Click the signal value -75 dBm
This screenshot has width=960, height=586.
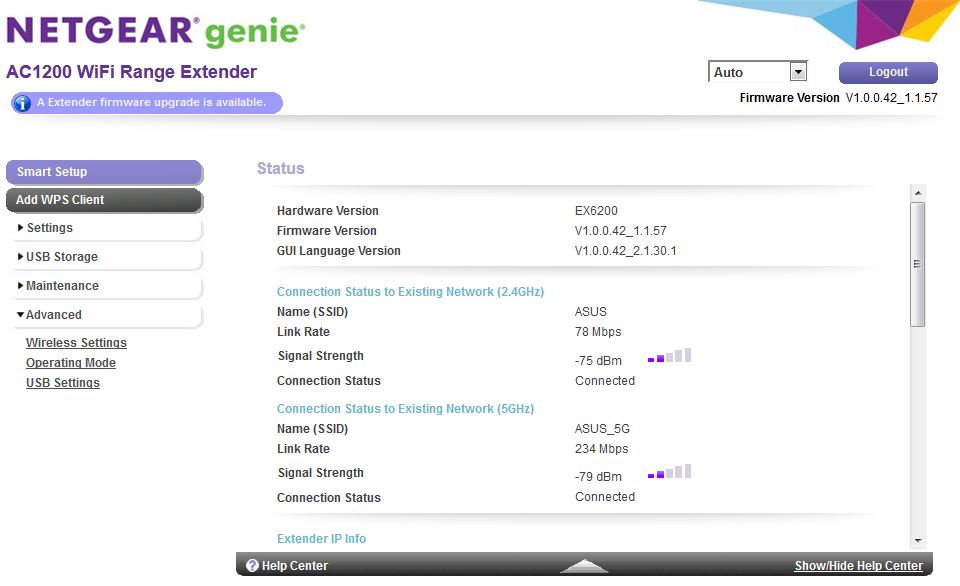pos(598,361)
